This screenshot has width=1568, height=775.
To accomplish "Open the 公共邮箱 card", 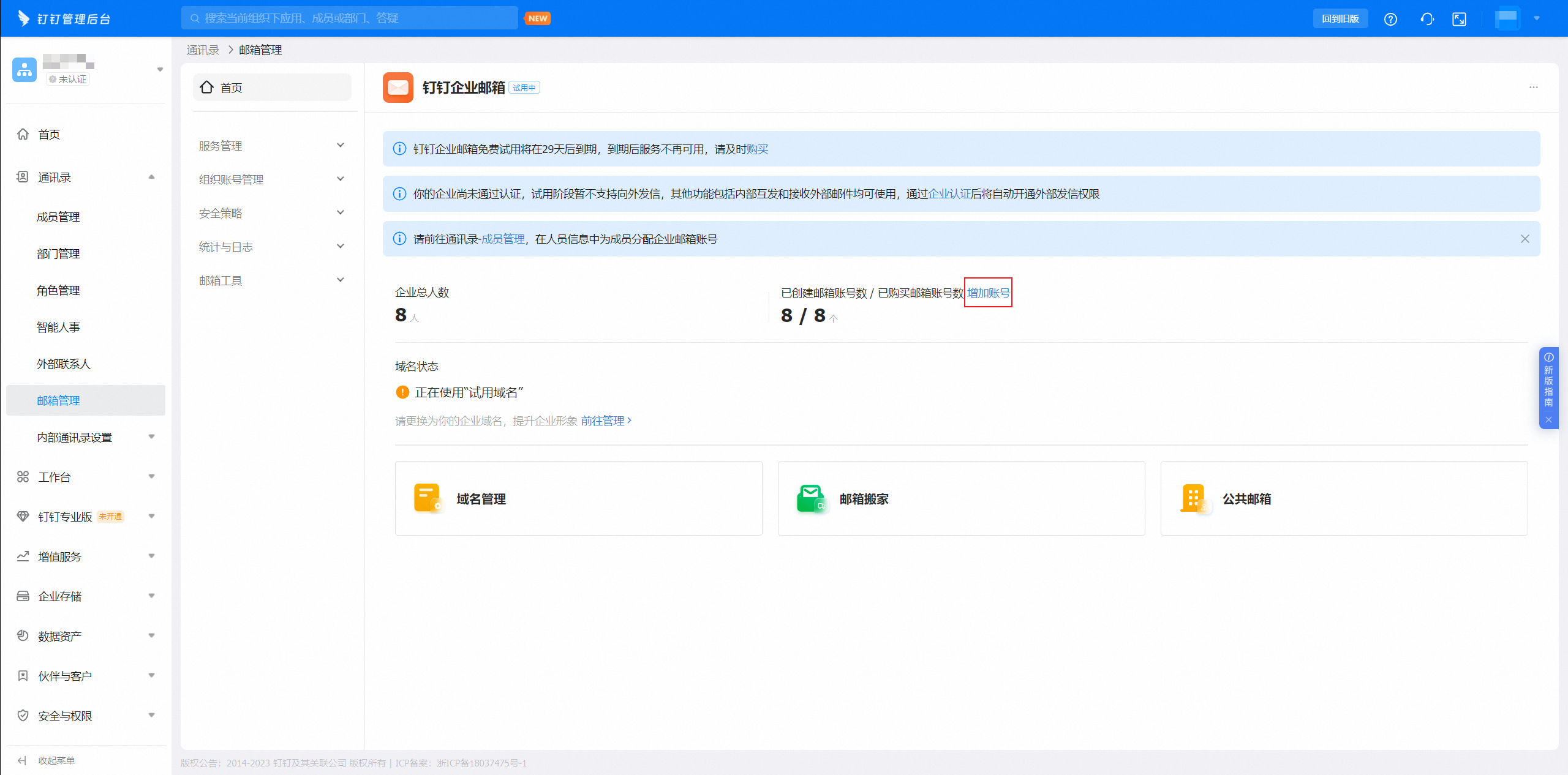I will click(x=1344, y=498).
